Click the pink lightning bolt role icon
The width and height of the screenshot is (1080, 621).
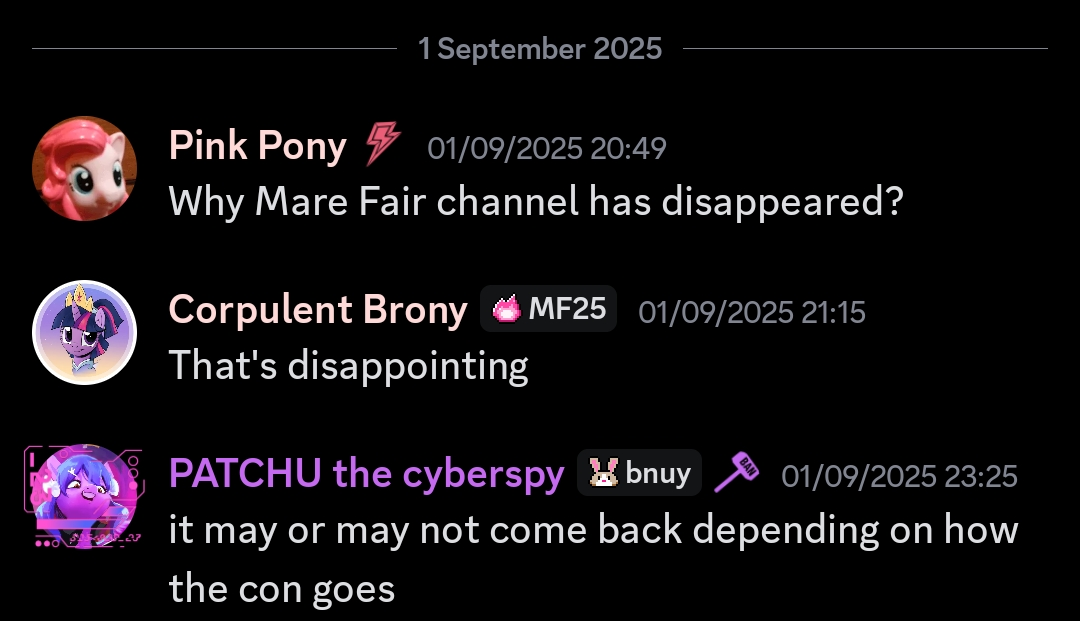(382, 144)
